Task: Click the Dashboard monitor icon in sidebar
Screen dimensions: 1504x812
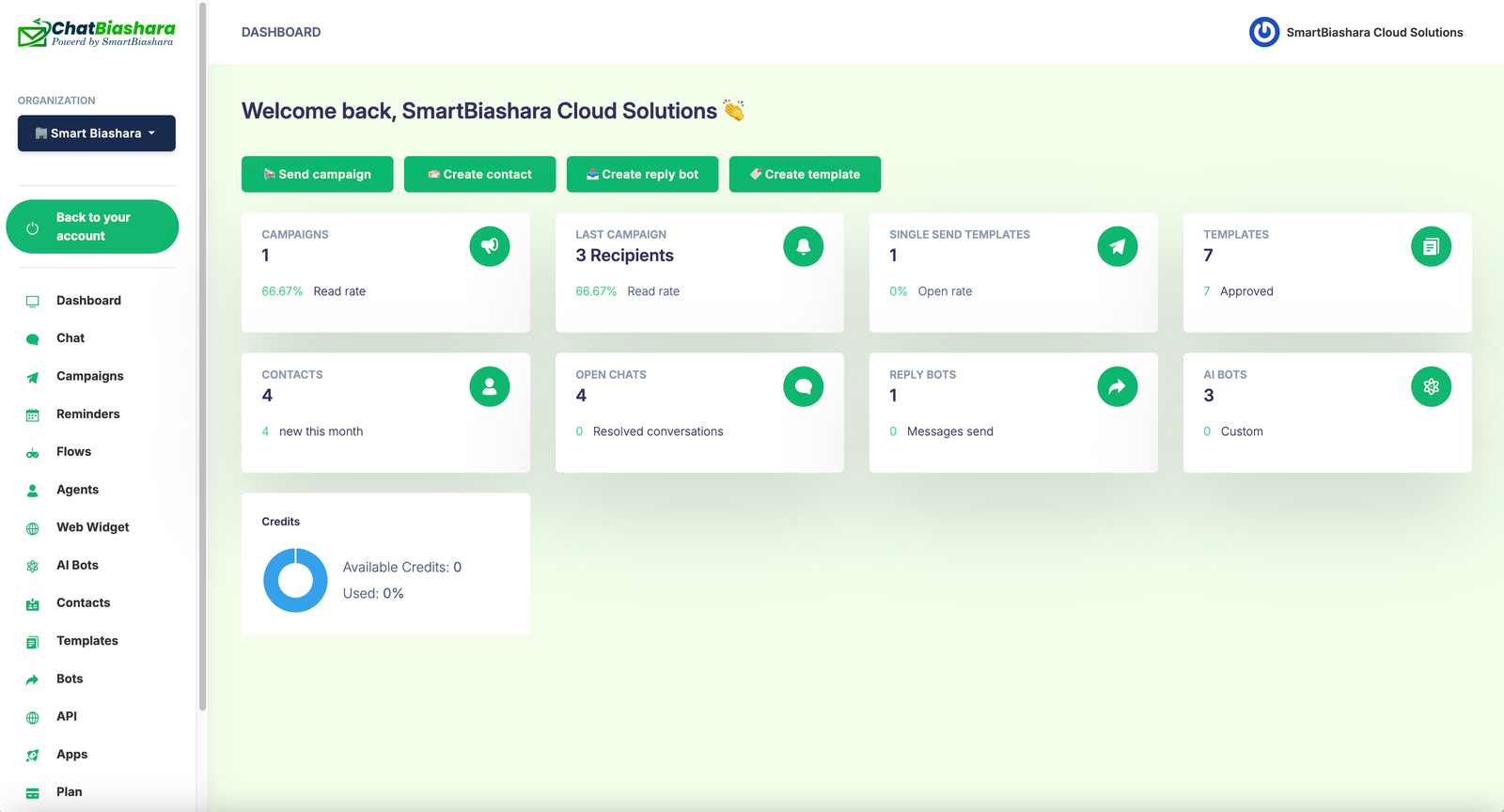Action: point(33,302)
